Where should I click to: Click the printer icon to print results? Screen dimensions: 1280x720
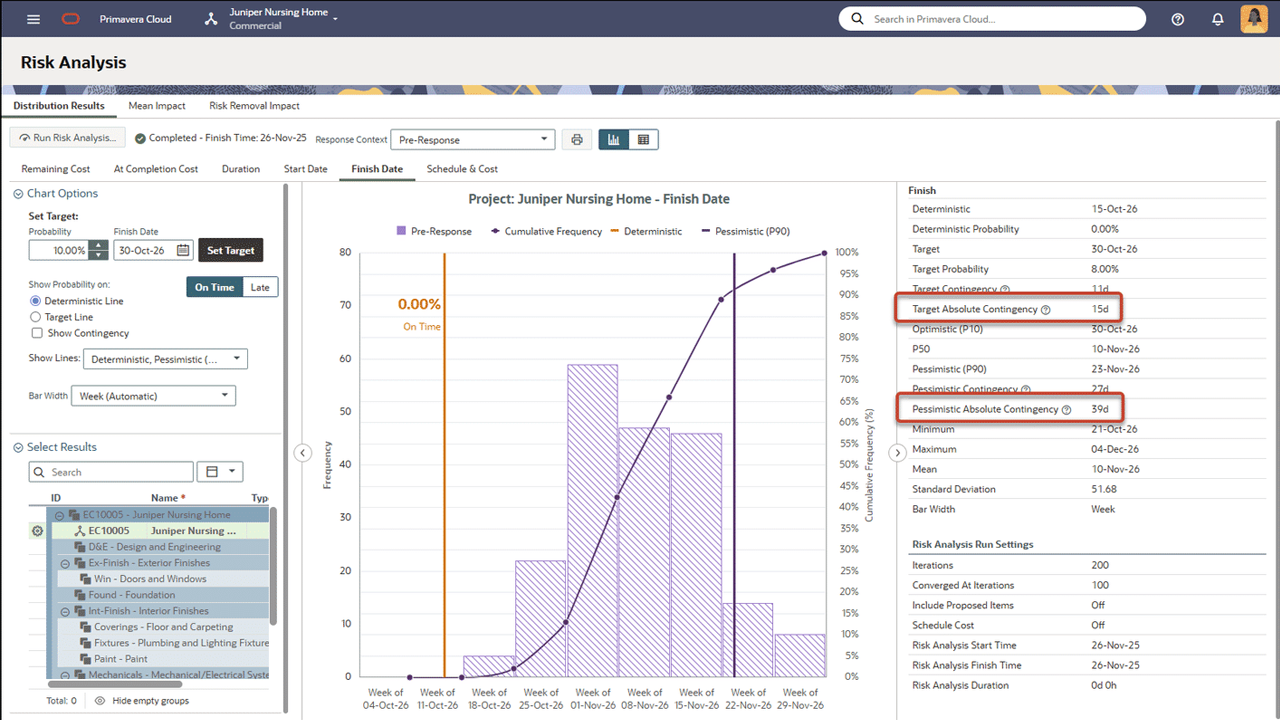576,139
